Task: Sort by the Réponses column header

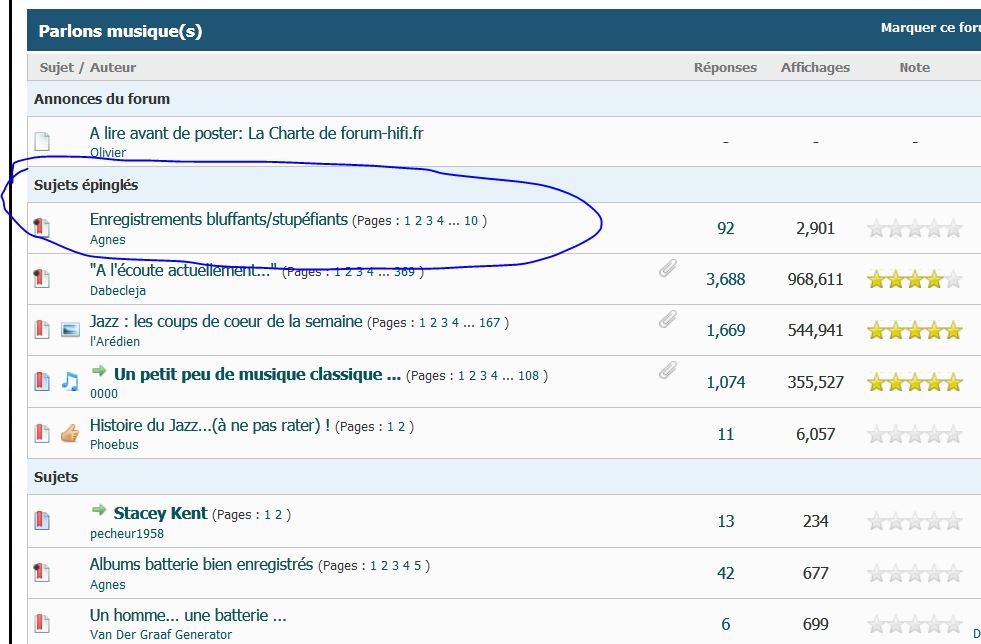Action: tap(725, 68)
